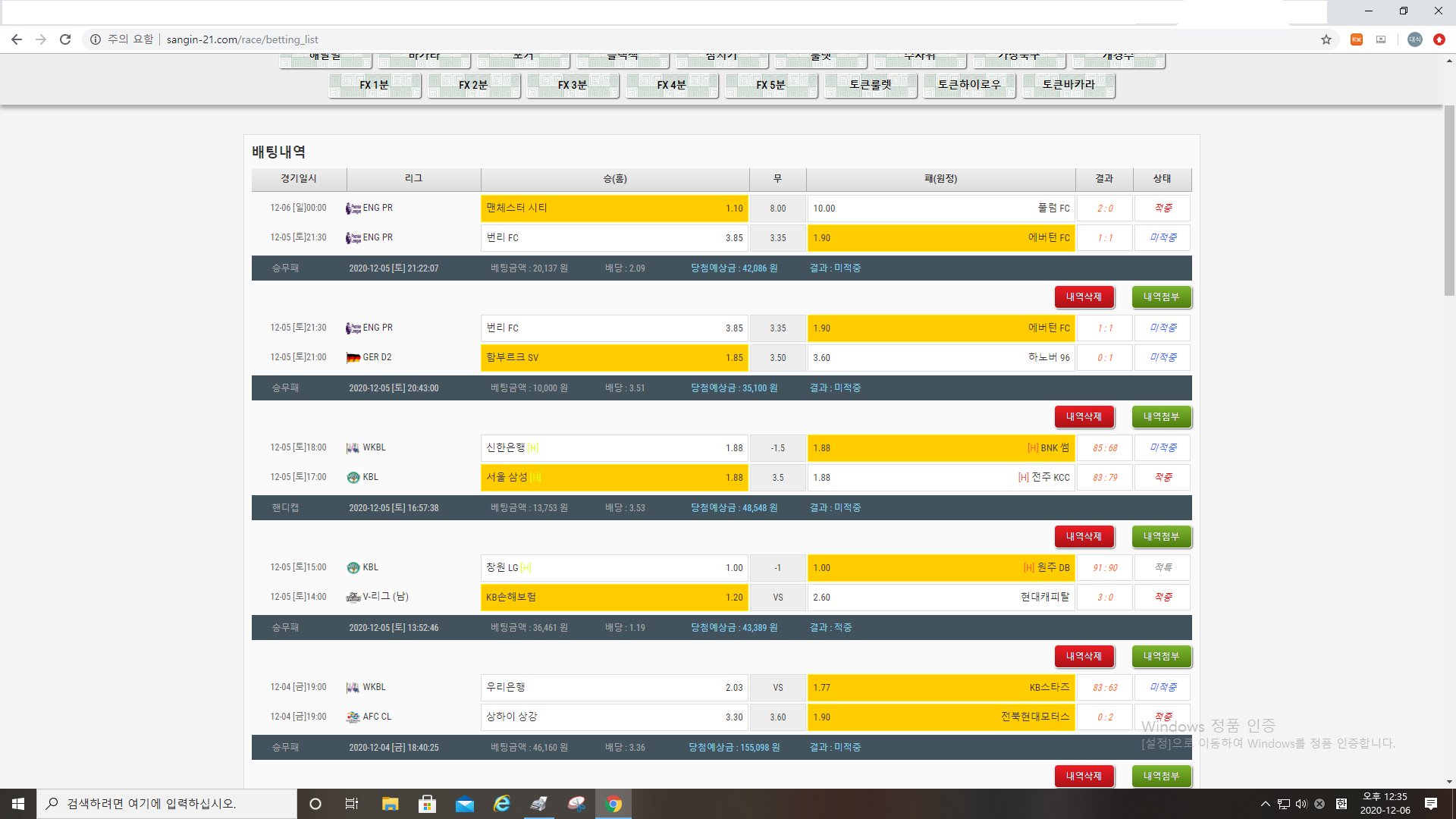The height and width of the screenshot is (819, 1456).
Task: Click the browser reload icon
Action: (x=65, y=39)
